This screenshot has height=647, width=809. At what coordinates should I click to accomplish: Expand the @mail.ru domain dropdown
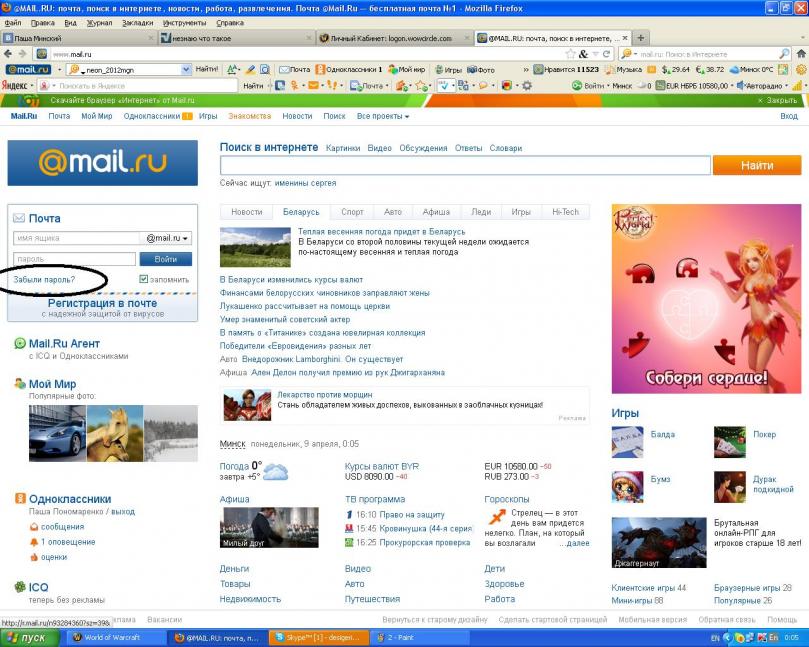pyautogui.click(x=167, y=239)
